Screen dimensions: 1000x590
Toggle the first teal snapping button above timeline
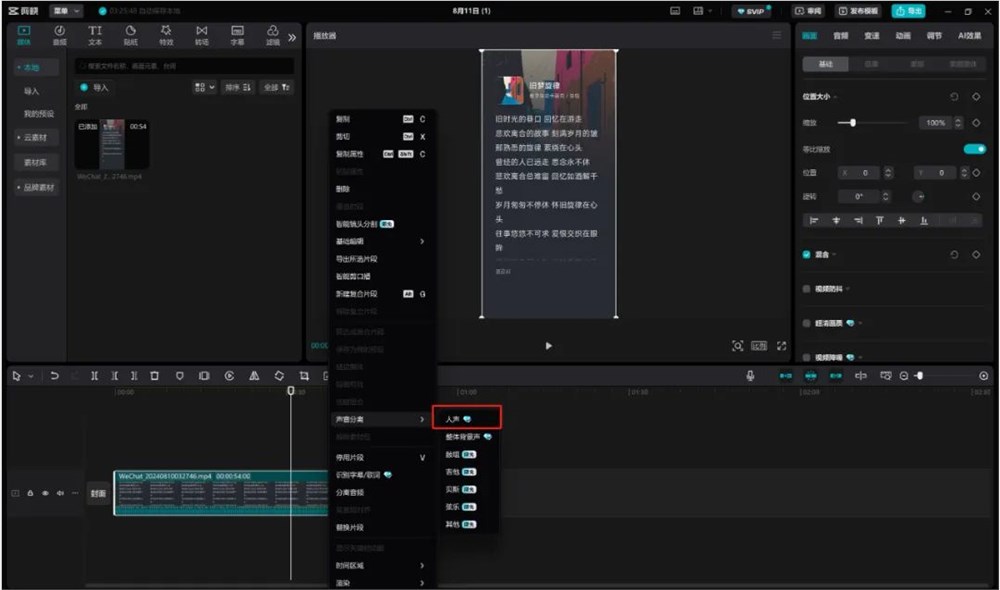(x=786, y=376)
